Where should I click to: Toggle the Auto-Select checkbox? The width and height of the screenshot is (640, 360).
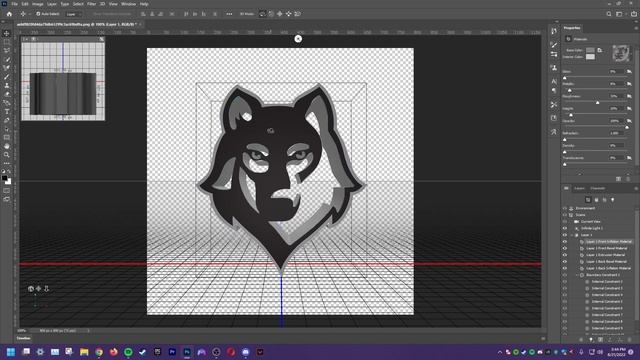point(38,14)
